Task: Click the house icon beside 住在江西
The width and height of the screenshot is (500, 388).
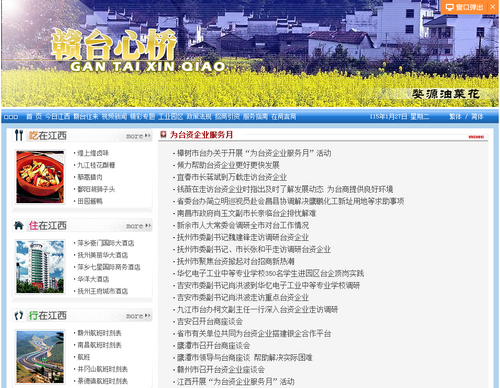Action: coord(19,225)
